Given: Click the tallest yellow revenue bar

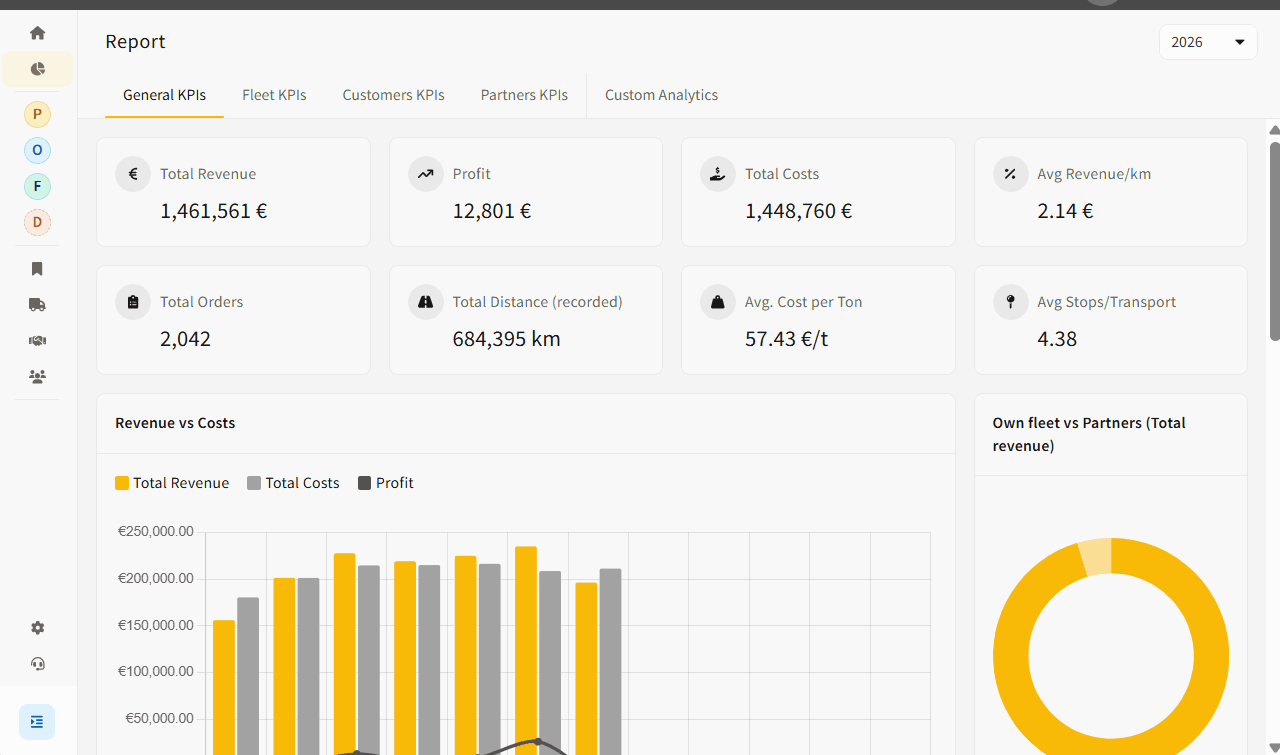Looking at the screenshot, I should click(x=526, y=650).
